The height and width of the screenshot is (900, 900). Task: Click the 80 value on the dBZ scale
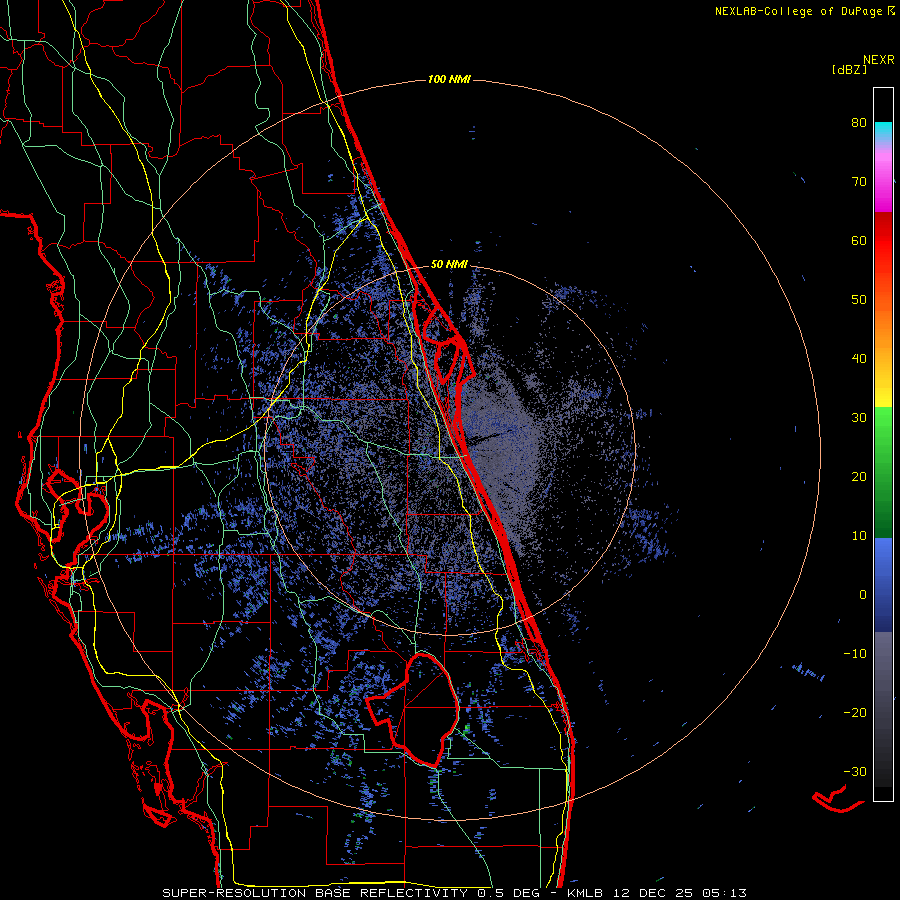[x=859, y=123]
